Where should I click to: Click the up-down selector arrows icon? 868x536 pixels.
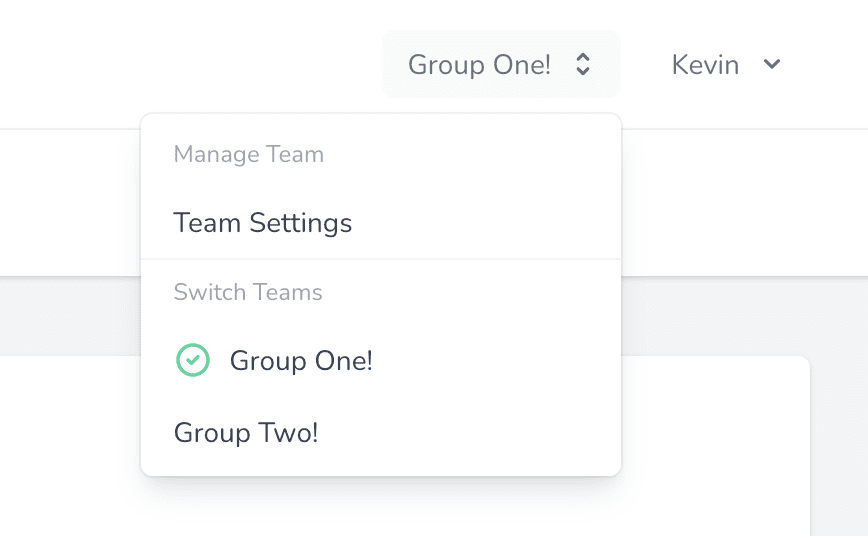583,65
